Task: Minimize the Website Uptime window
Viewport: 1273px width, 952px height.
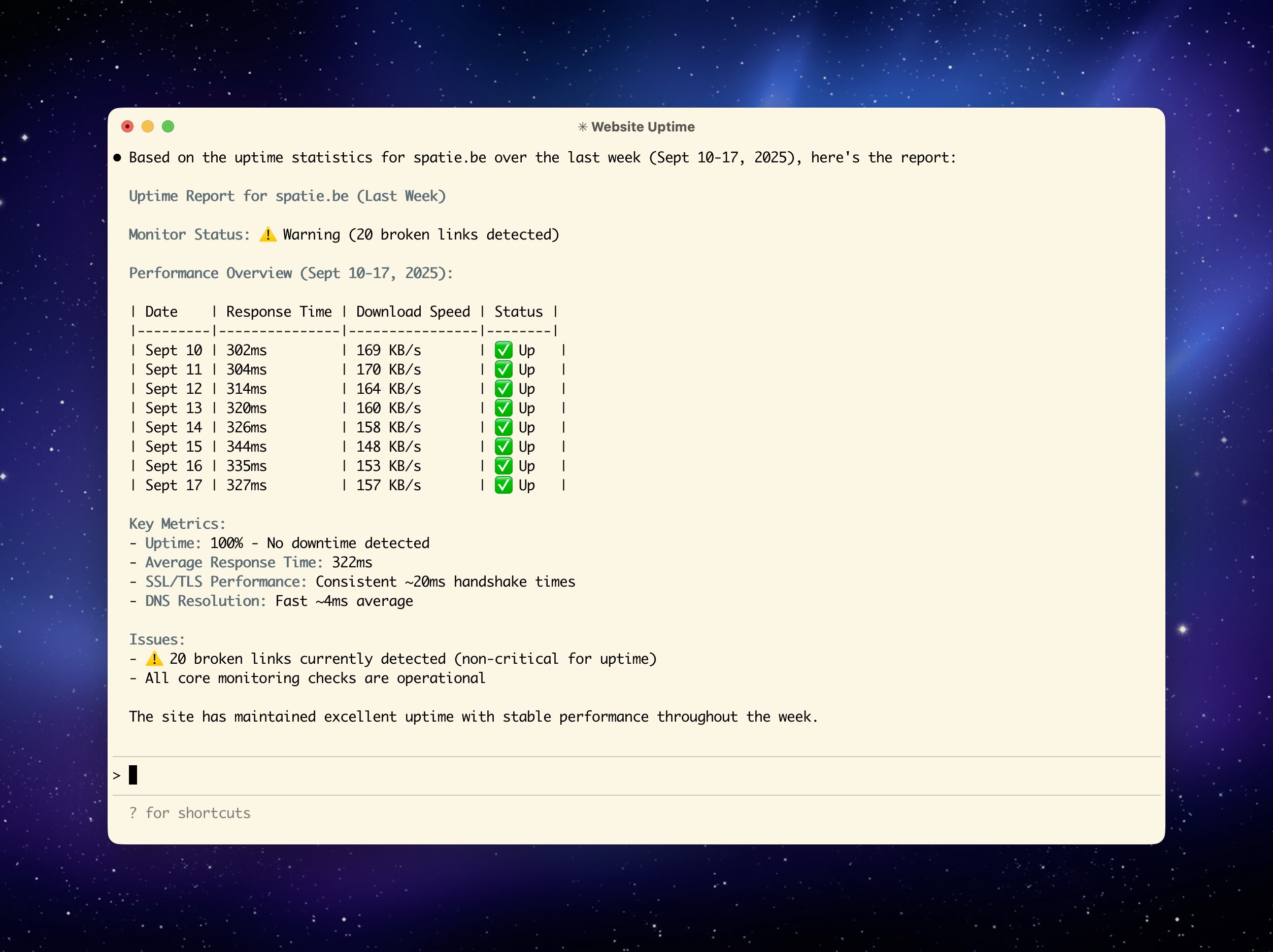Action: tap(148, 126)
